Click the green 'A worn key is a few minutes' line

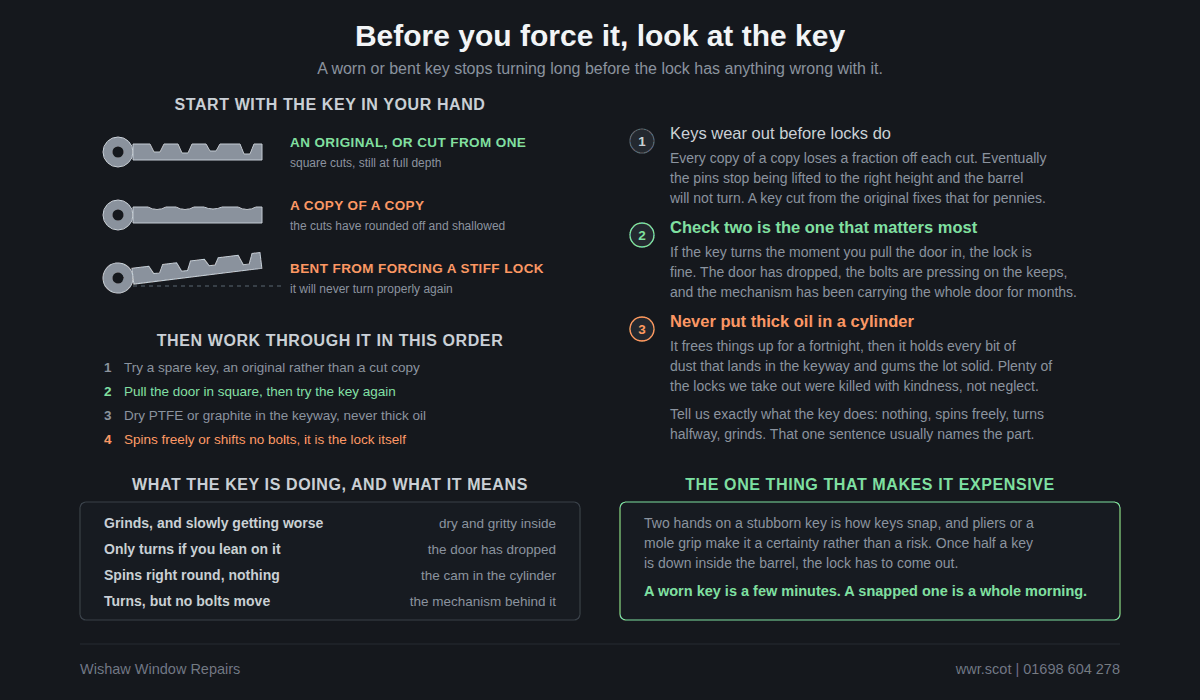coord(865,591)
